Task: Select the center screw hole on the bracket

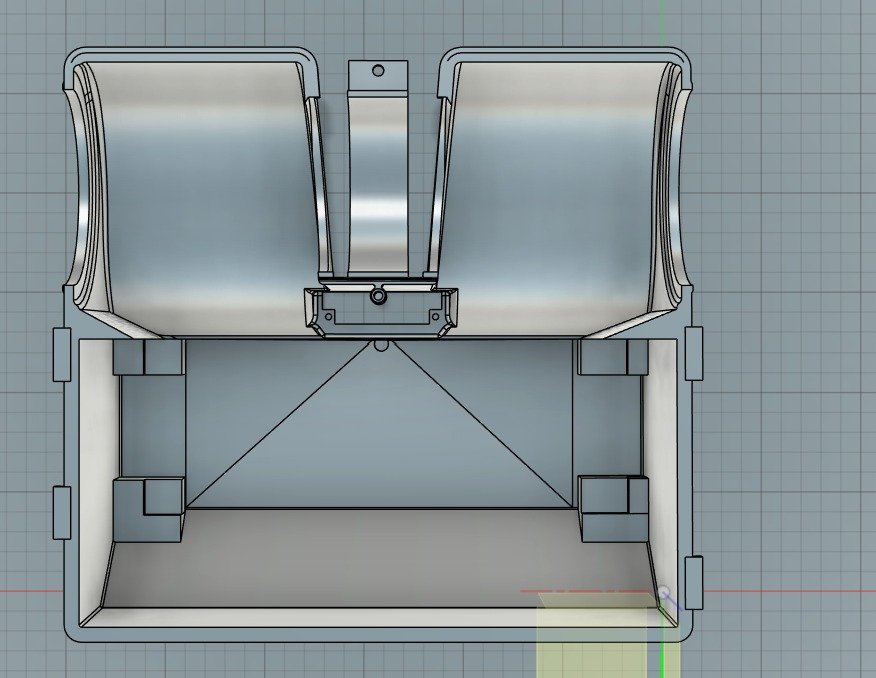Action: (378, 296)
